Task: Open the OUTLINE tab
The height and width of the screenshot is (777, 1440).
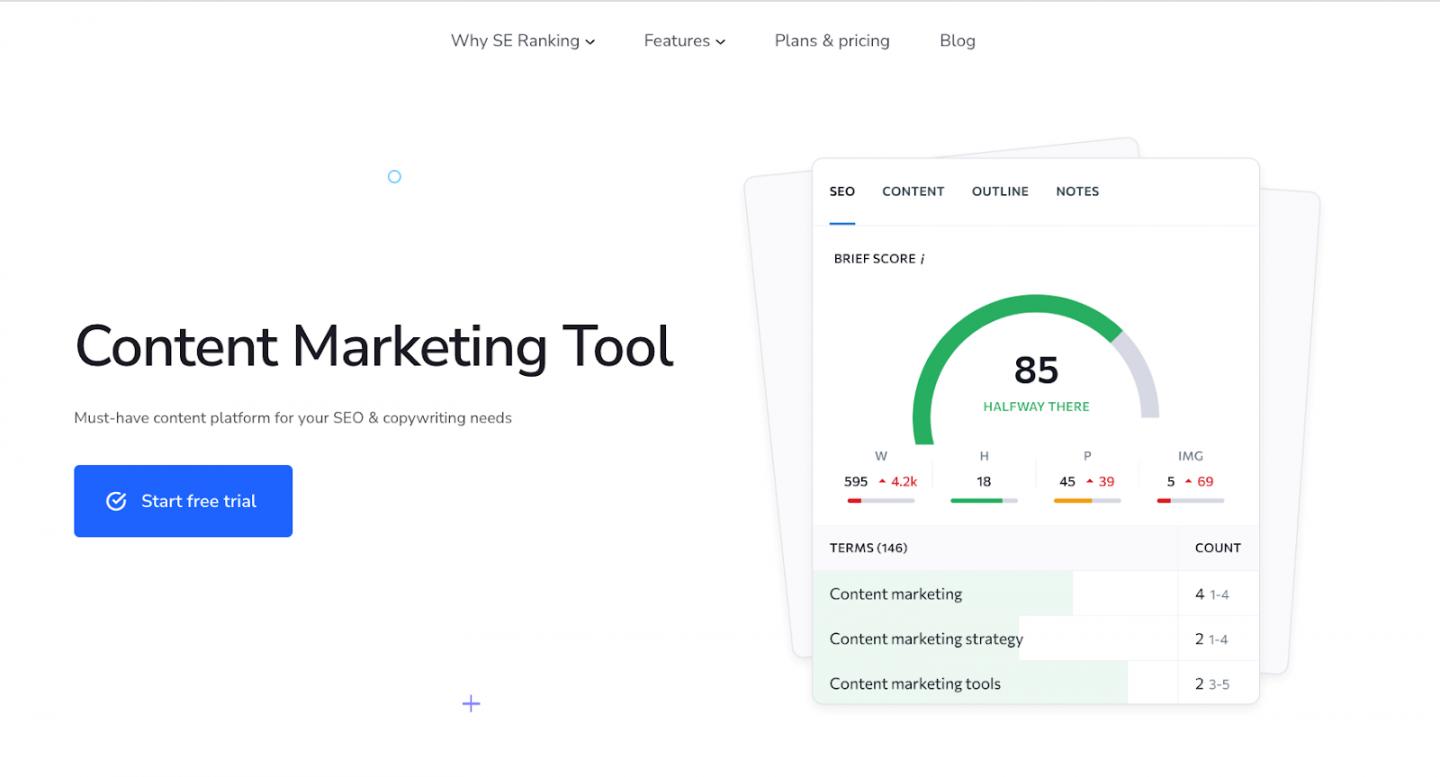Action: pyautogui.click(x=1000, y=192)
